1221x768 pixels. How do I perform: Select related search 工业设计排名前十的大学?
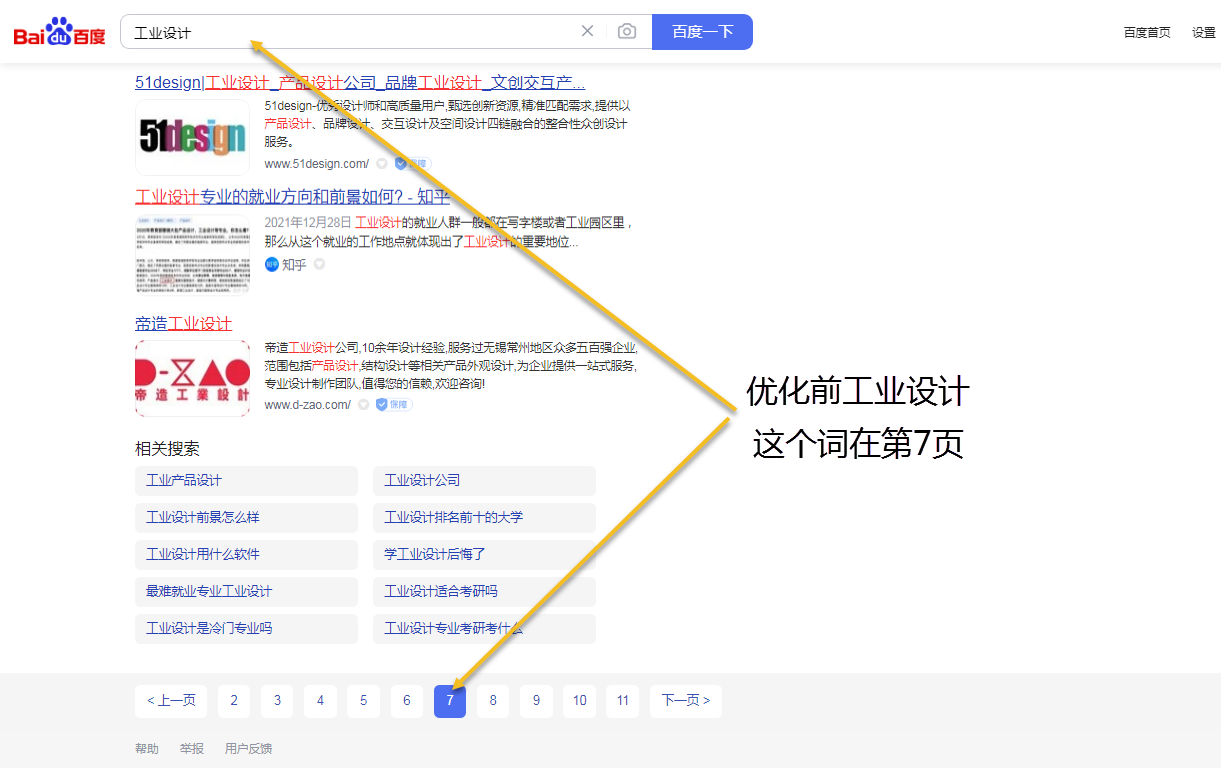click(x=484, y=518)
